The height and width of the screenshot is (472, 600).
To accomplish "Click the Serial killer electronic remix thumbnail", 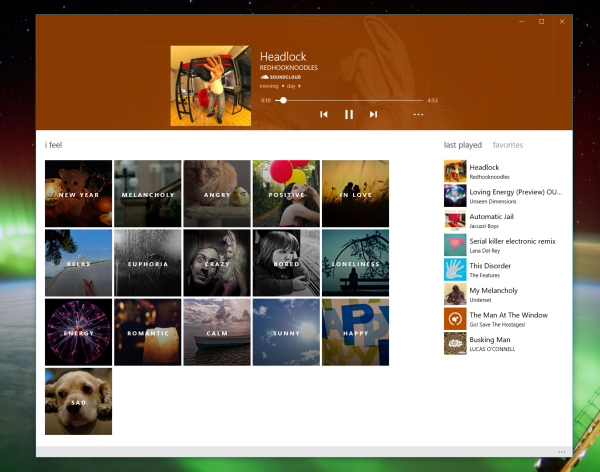I will [x=455, y=245].
